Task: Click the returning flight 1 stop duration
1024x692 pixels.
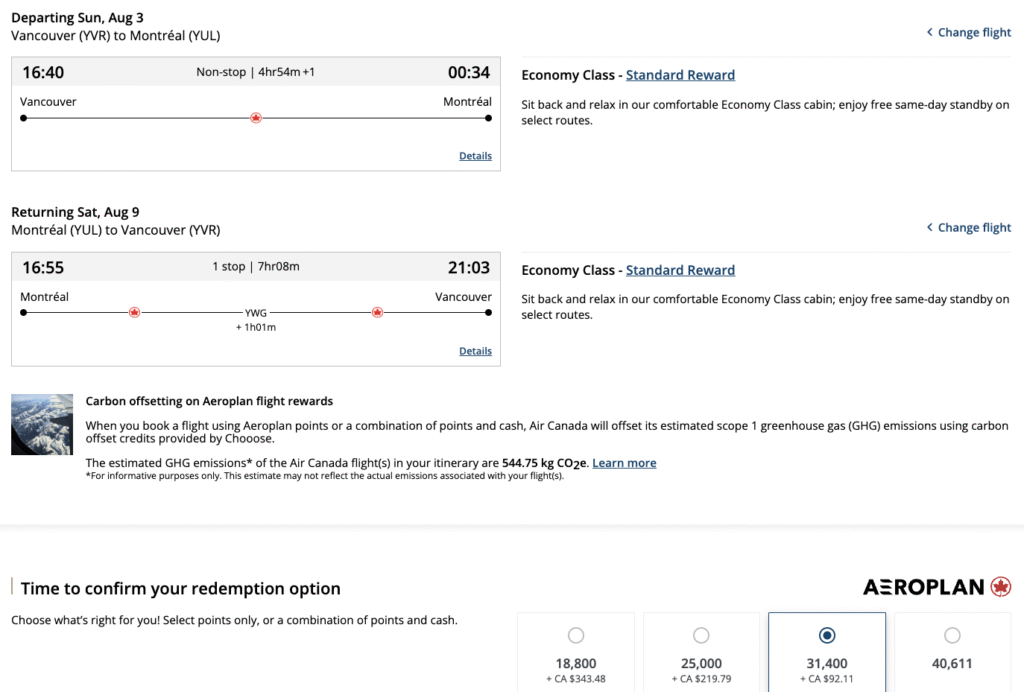Action: (256, 267)
